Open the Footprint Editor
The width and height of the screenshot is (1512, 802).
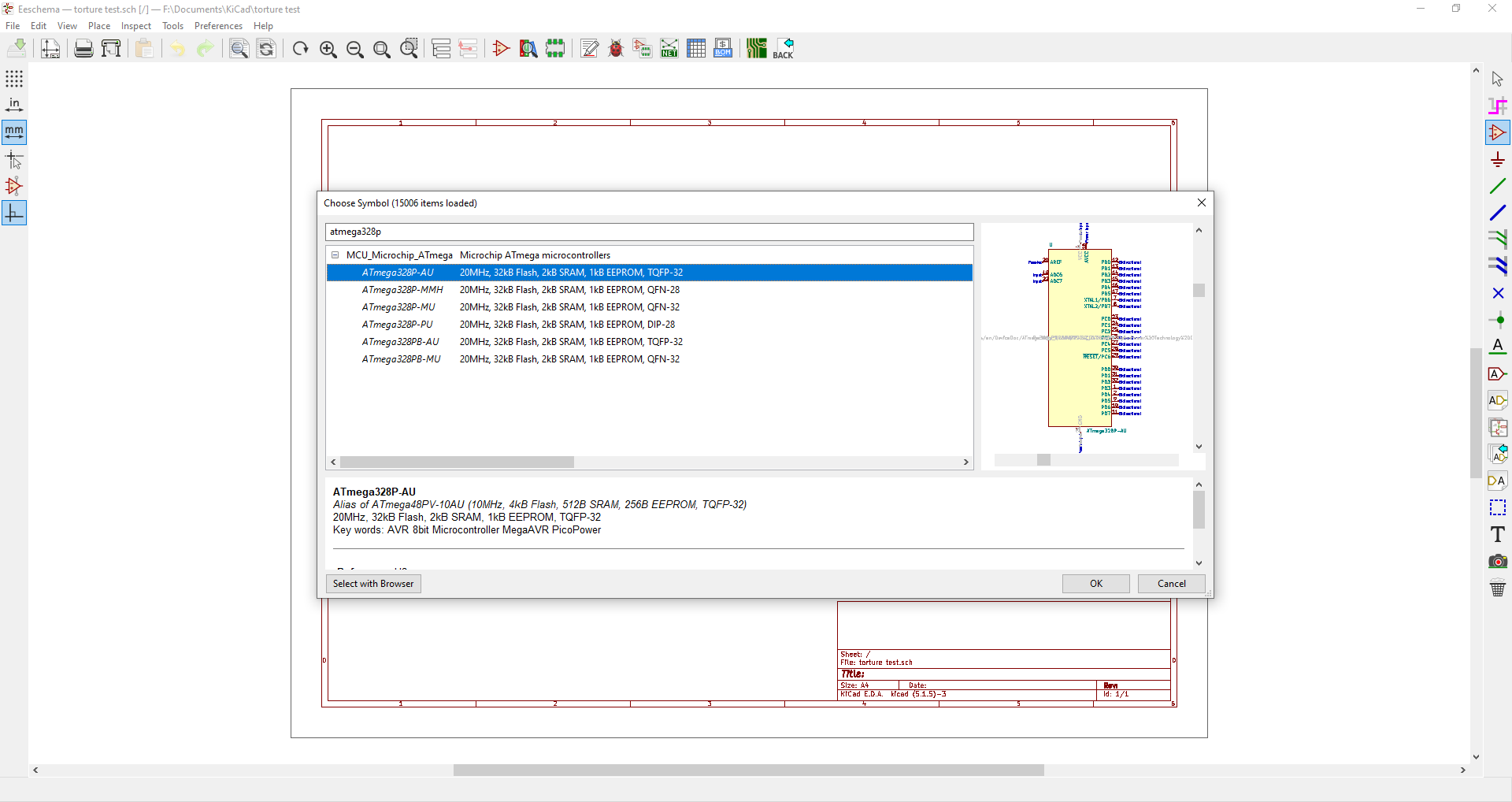[555, 49]
